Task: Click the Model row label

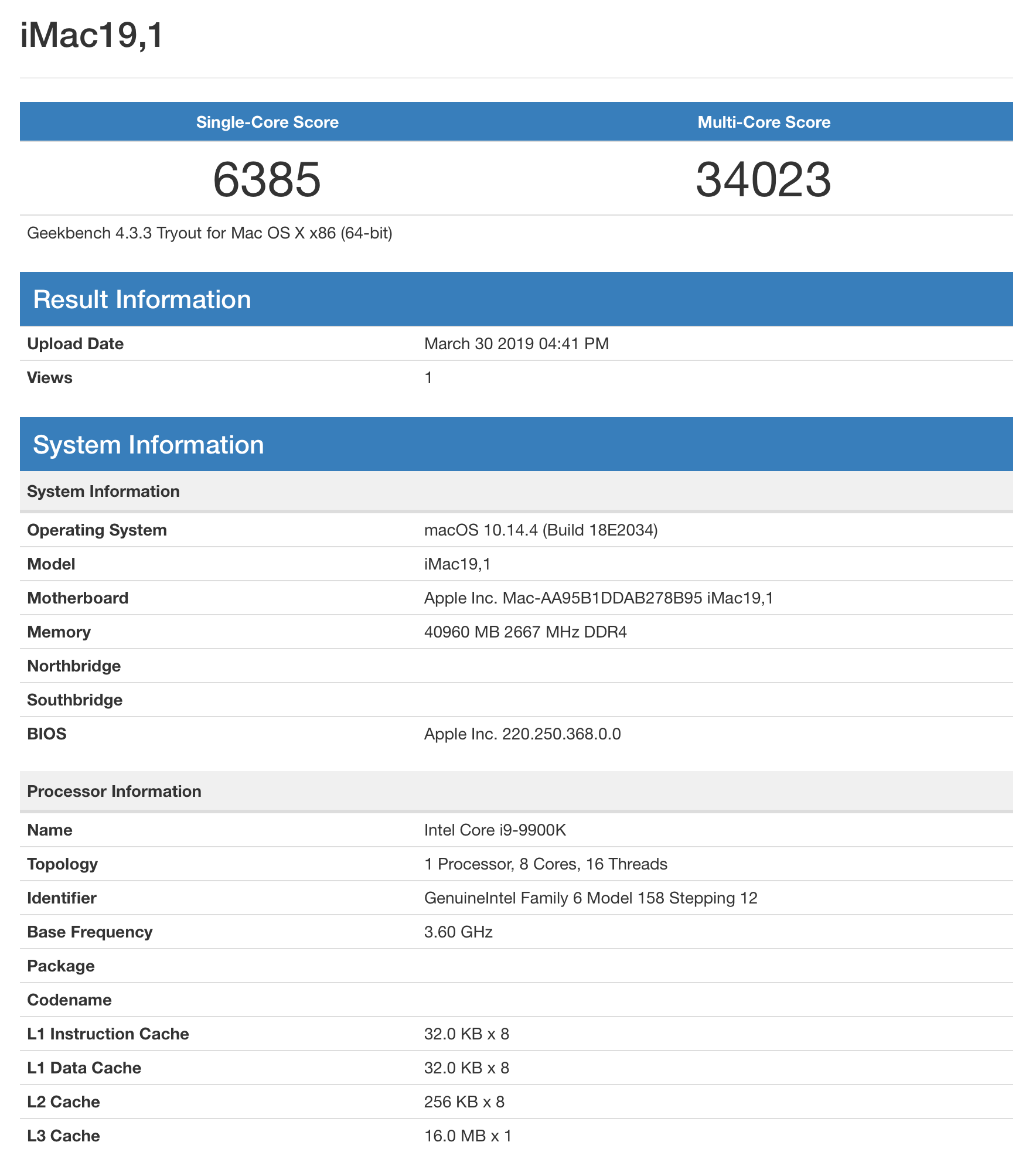Action: (x=52, y=564)
